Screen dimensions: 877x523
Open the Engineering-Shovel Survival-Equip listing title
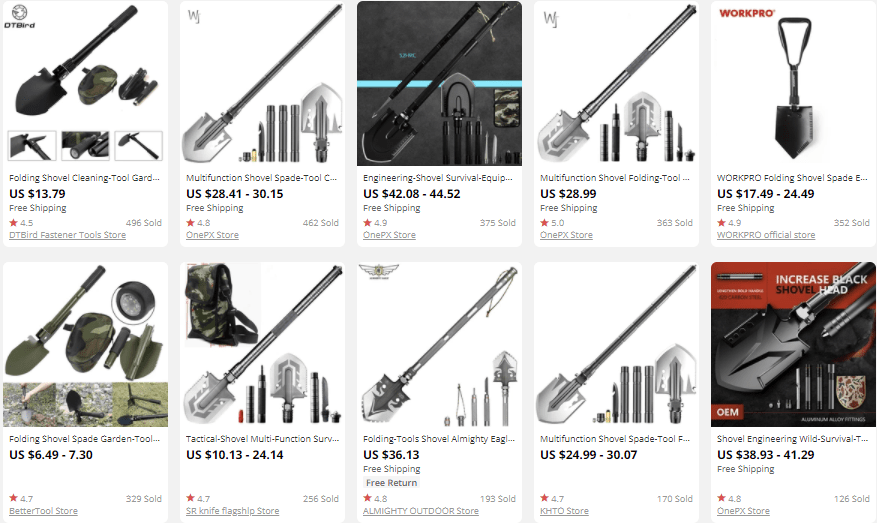point(437,178)
